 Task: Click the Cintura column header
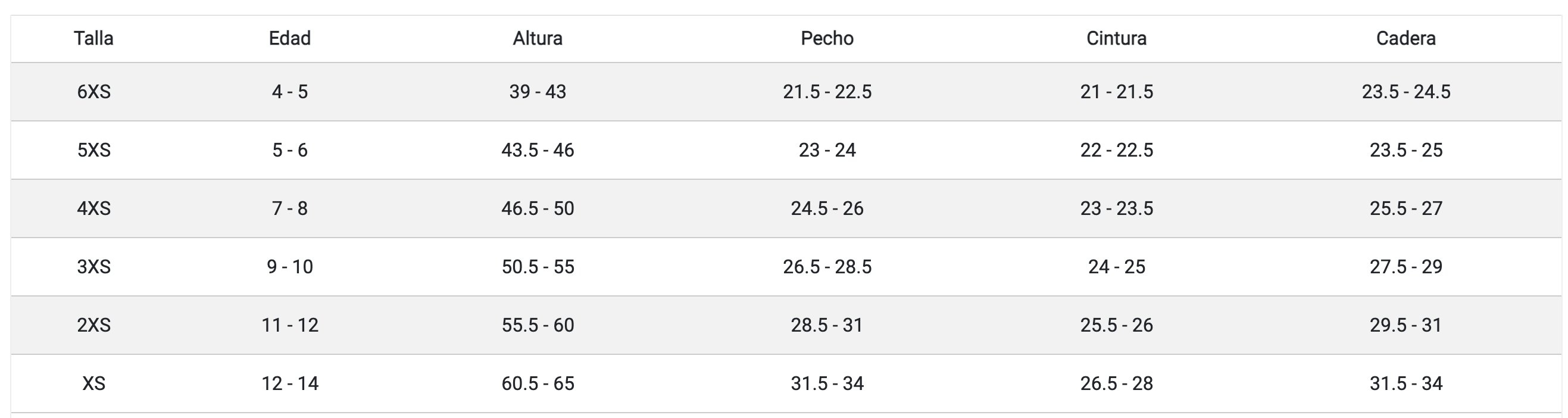pos(1116,38)
